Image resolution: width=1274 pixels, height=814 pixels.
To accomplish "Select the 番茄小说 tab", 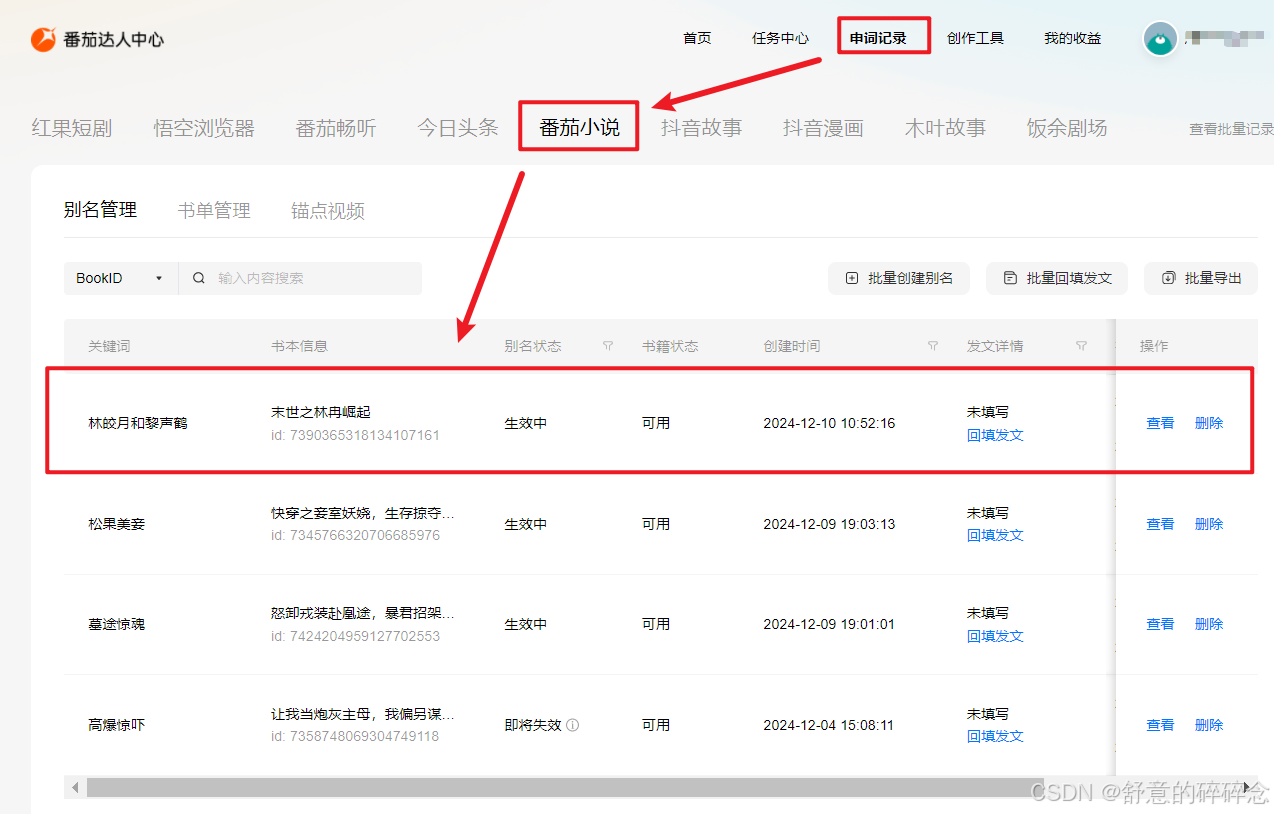I will click(x=579, y=128).
